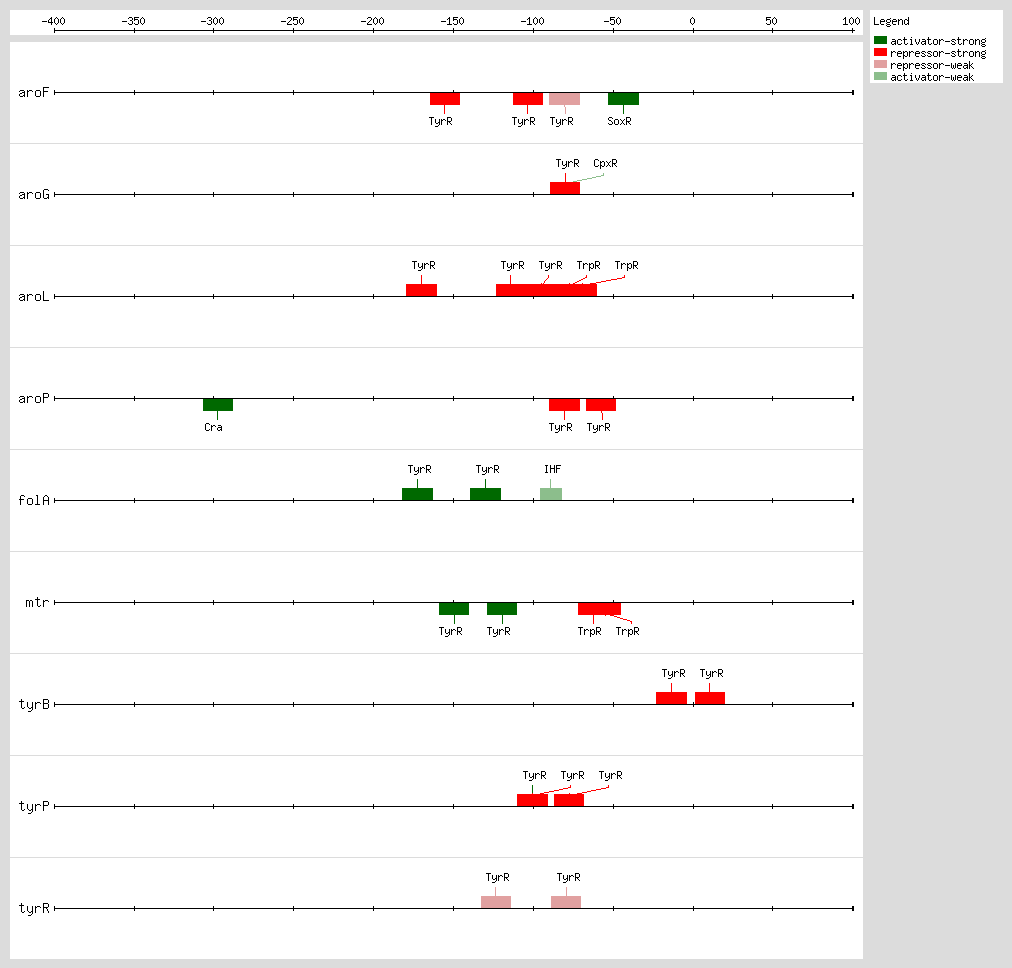Click the -200 ruler tick label
The height and width of the screenshot is (968, 1012).
pyautogui.click(x=372, y=21)
